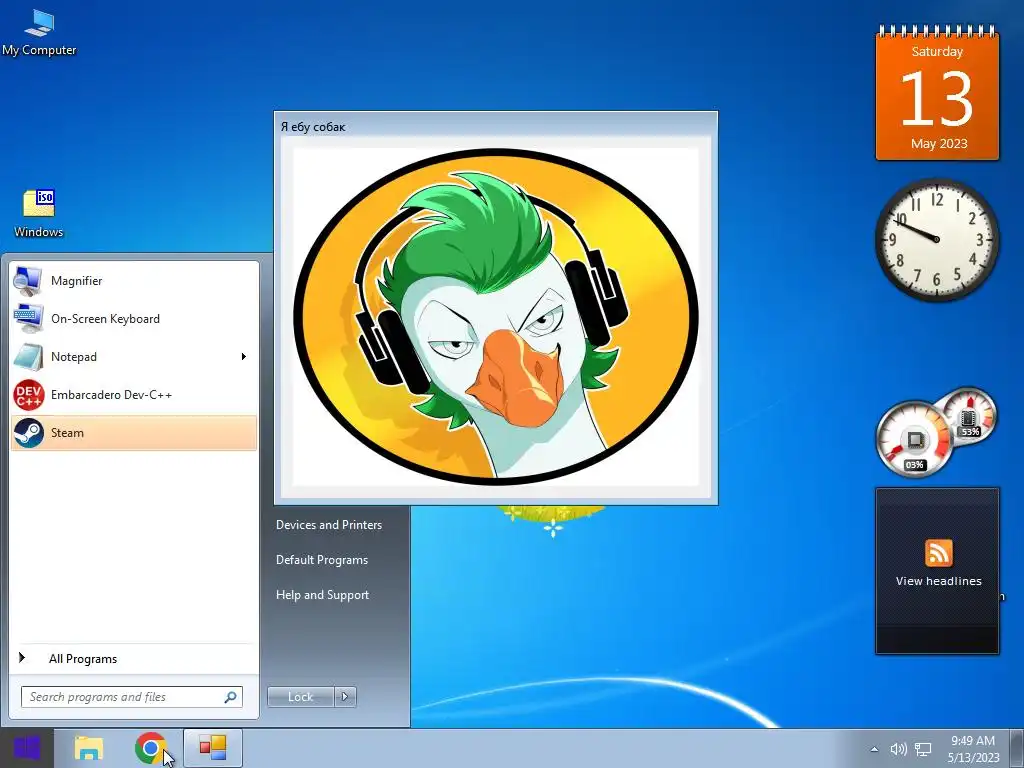Open Google Chrome from the taskbar
The image size is (1024, 768).
pyautogui.click(x=150, y=748)
